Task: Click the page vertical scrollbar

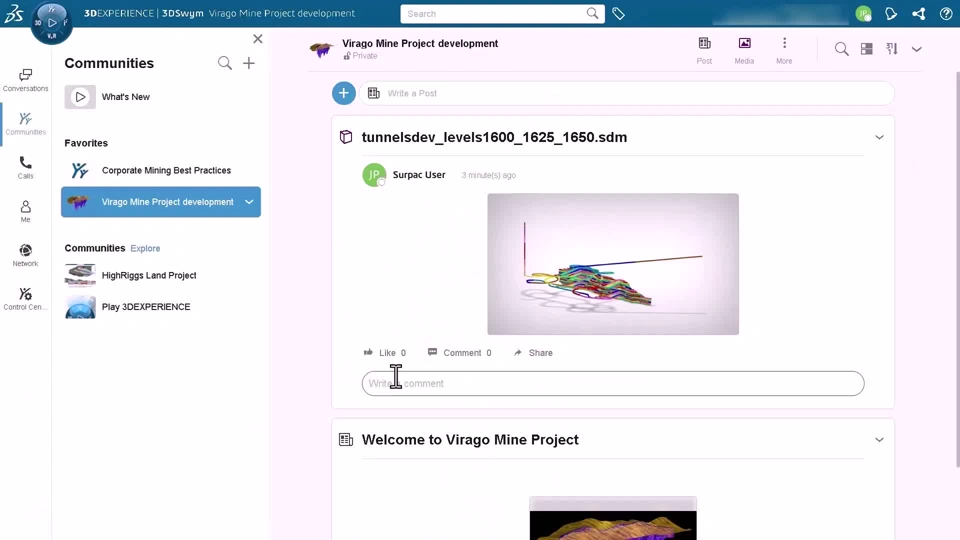Action: [x=957, y=269]
